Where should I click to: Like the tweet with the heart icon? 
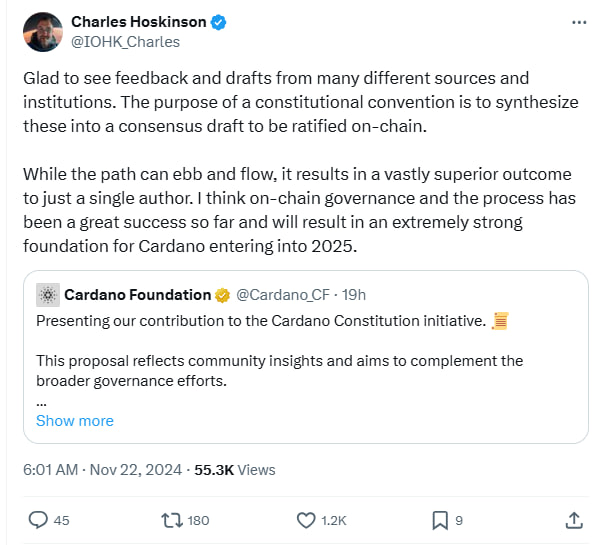click(x=306, y=521)
